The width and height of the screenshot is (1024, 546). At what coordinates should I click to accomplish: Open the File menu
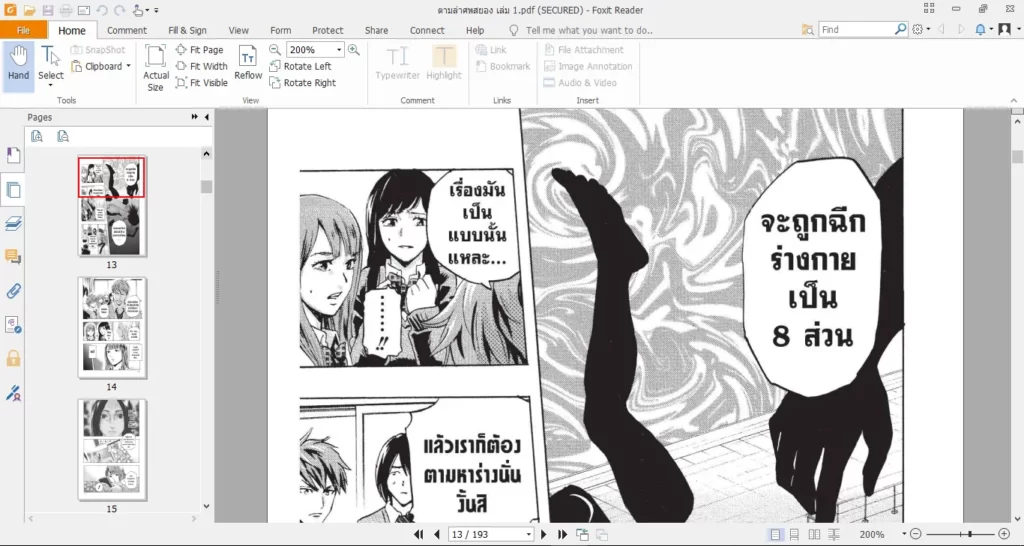click(x=24, y=30)
